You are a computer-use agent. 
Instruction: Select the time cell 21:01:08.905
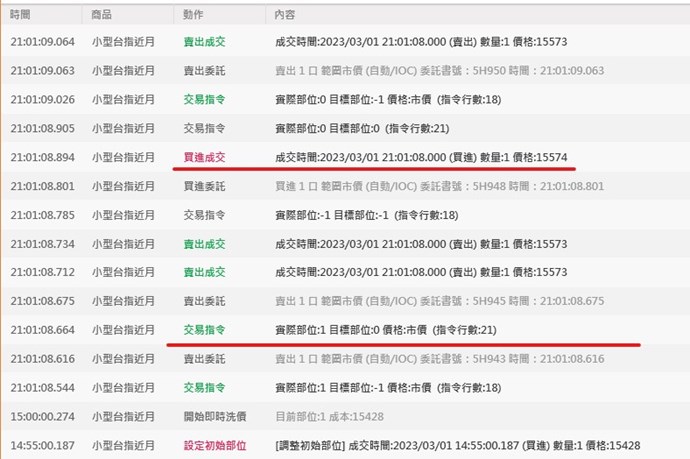tap(43, 129)
